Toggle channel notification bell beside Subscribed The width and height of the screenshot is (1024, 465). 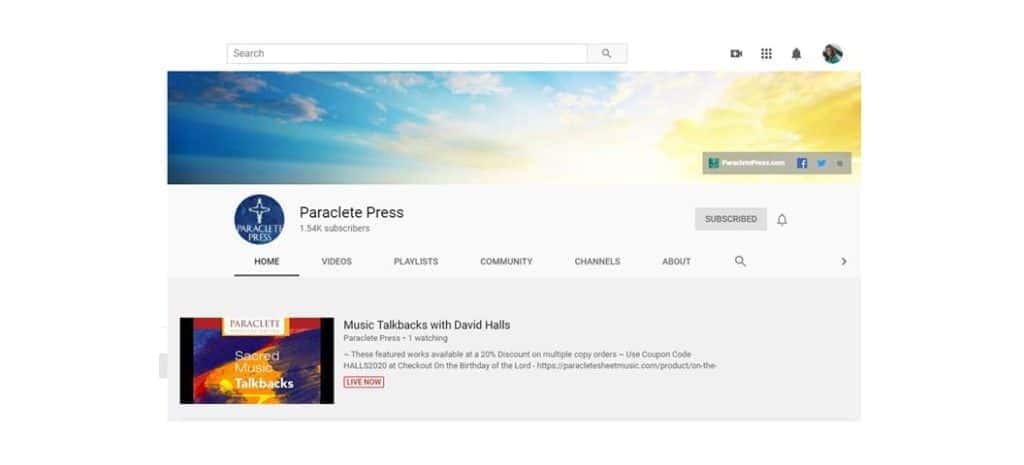coord(782,219)
